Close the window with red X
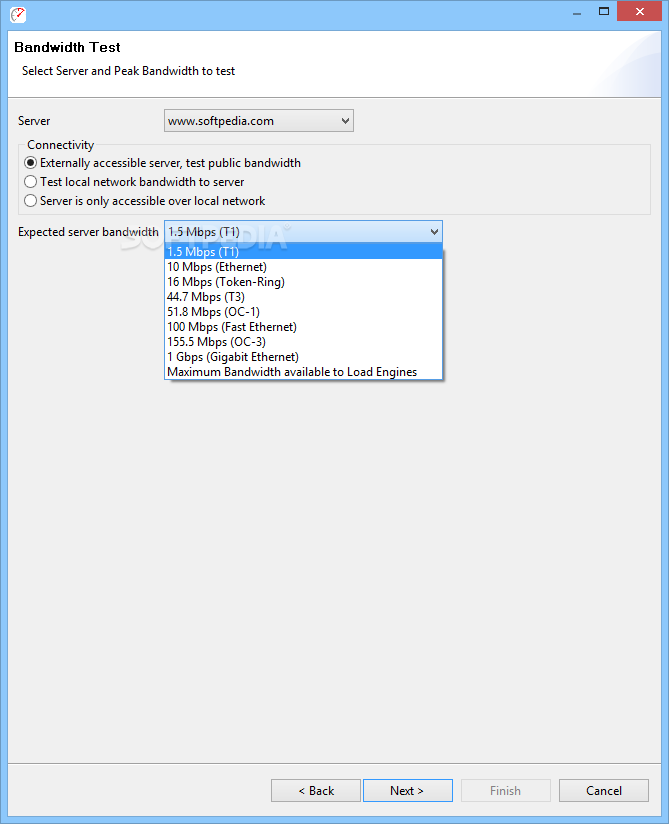 pyautogui.click(x=639, y=12)
